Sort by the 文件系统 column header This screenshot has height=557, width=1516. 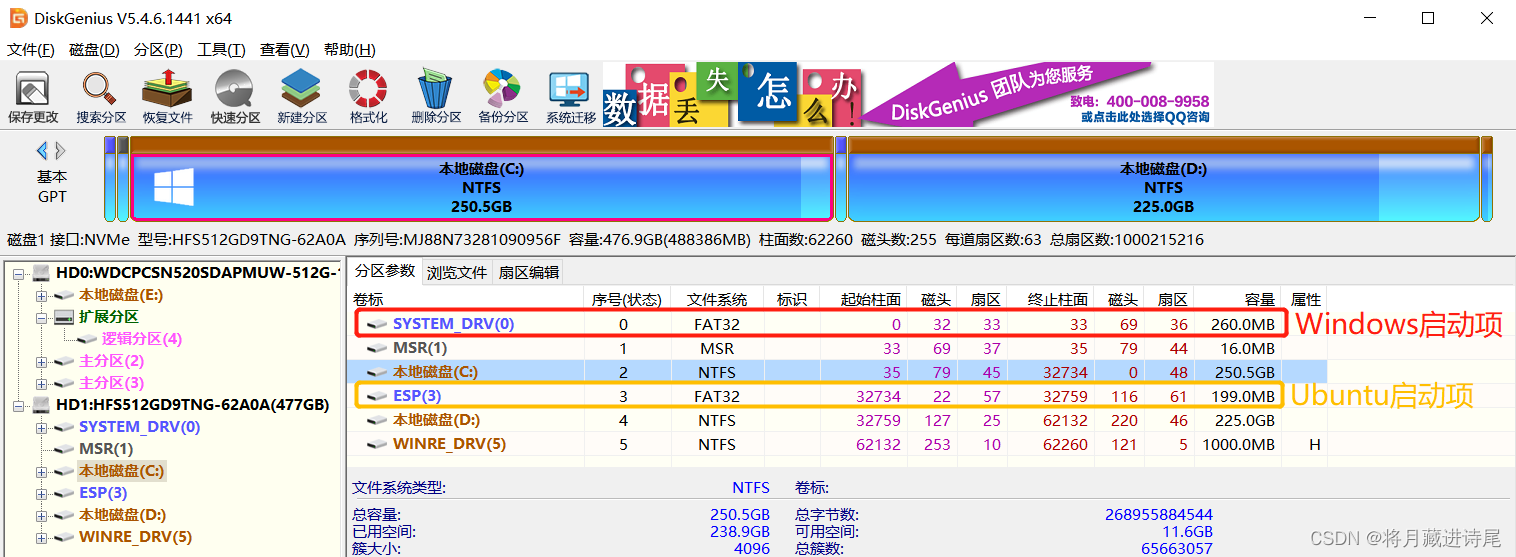[x=717, y=299]
